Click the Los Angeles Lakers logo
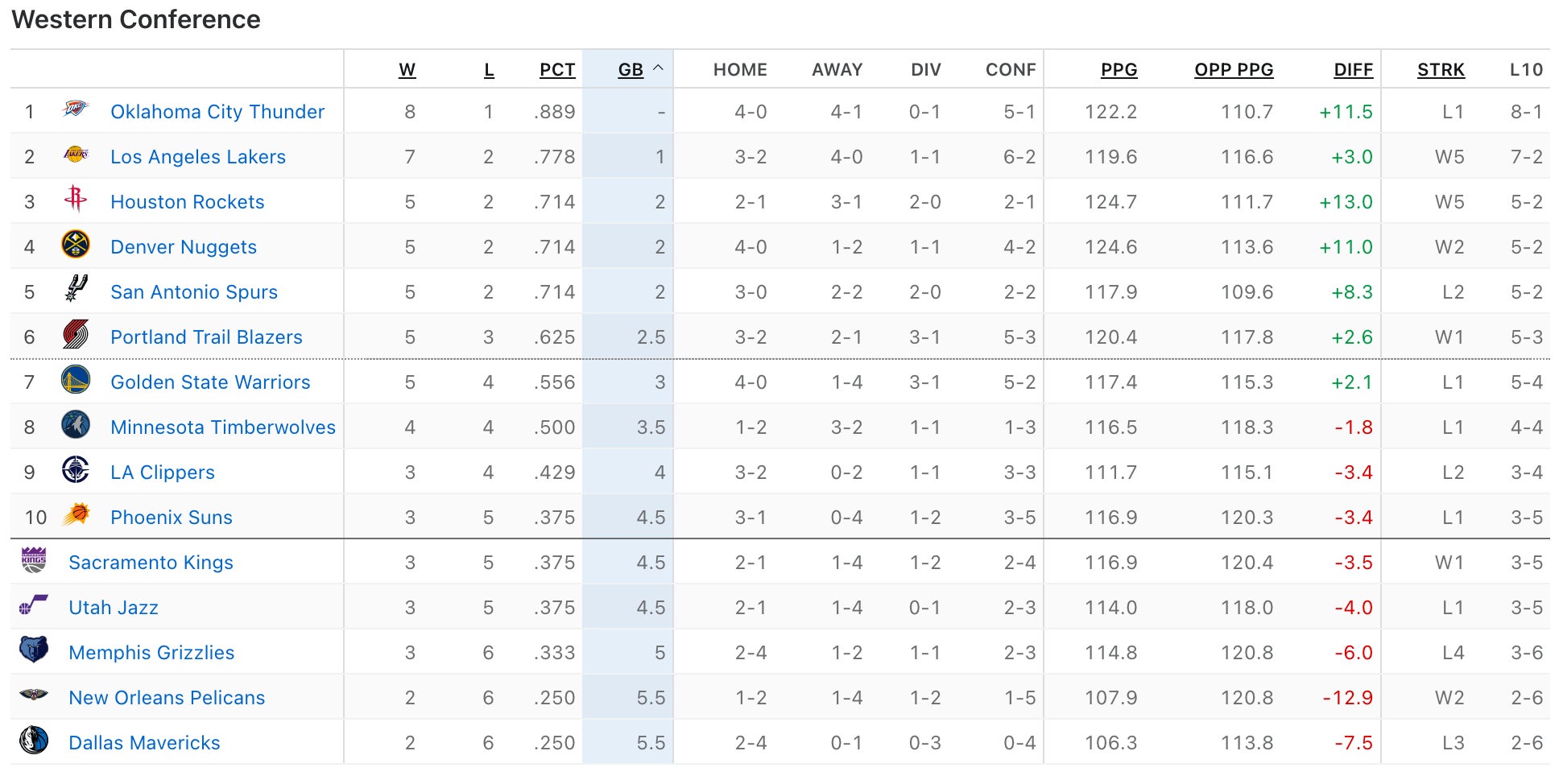Screen dimensions: 1559x784 (76, 154)
